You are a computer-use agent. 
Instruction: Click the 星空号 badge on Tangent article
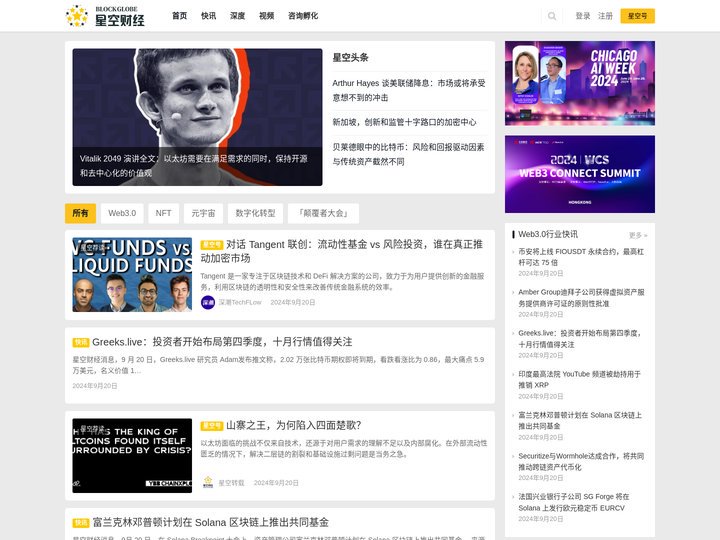pos(212,245)
